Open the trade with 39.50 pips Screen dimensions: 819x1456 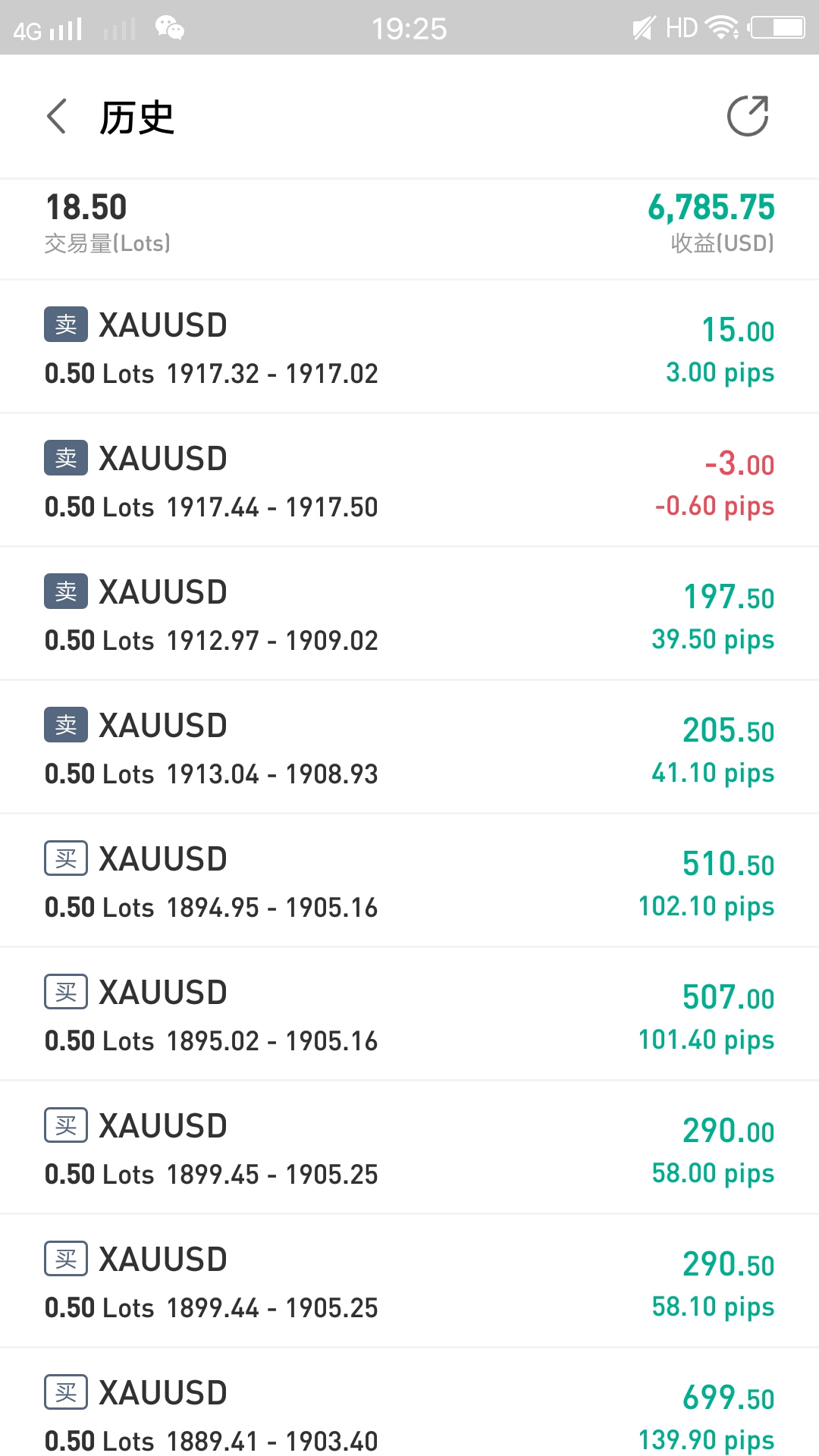(x=409, y=613)
